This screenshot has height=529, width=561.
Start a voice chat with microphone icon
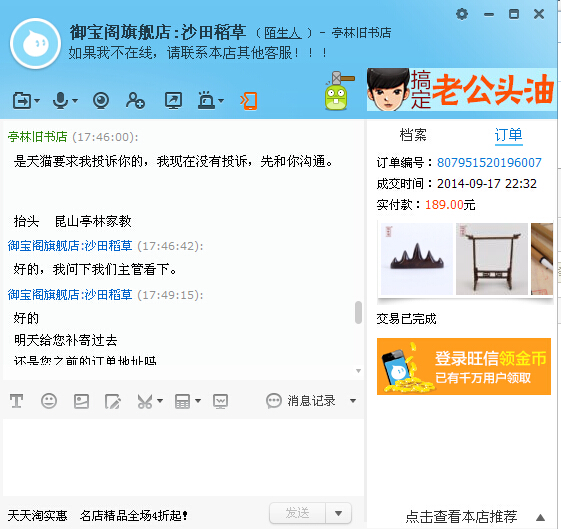60,101
